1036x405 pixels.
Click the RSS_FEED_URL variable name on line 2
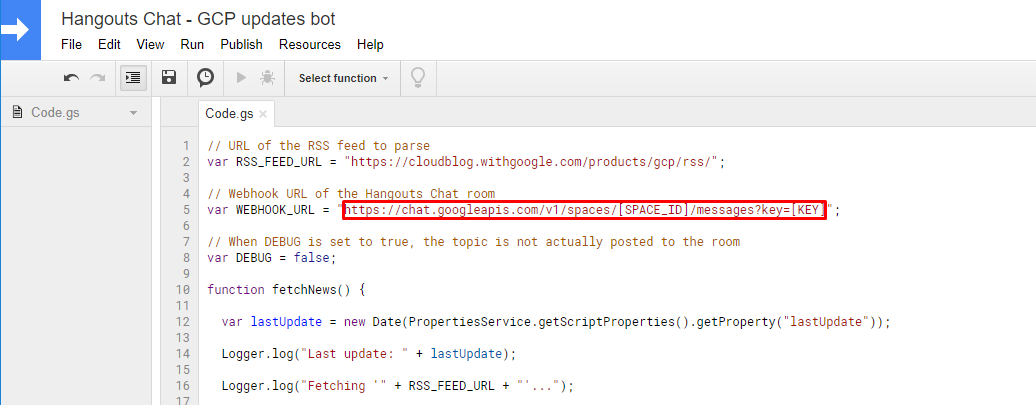pyautogui.click(x=279, y=162)
